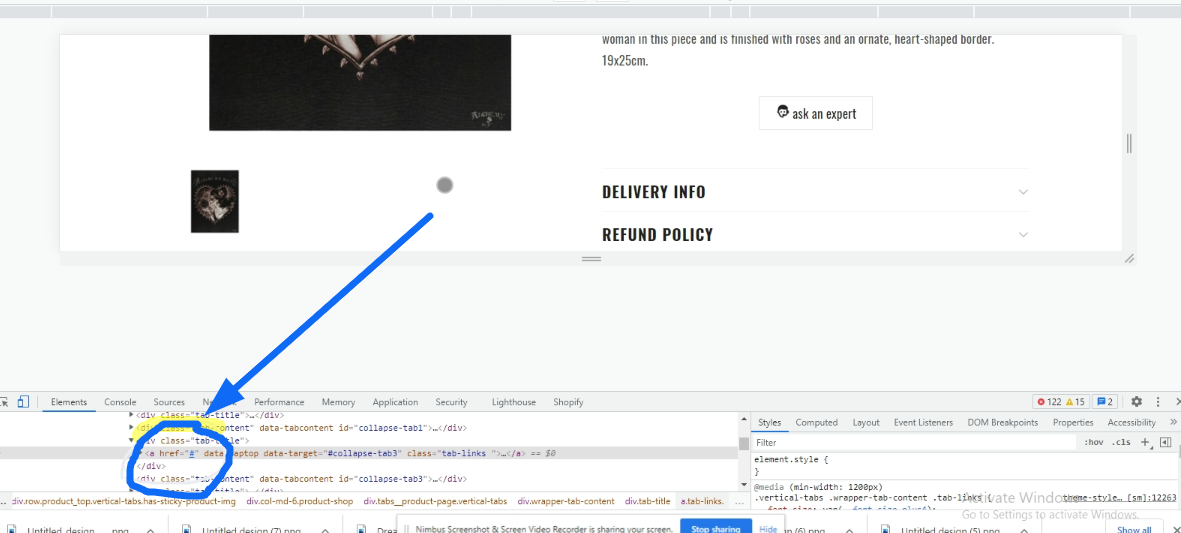Click the REFUND POLICY heading

pos(658,235)
